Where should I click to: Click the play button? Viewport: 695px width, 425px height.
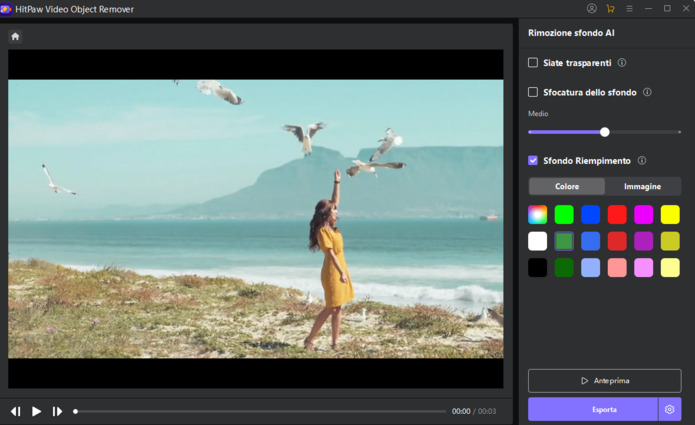[x=36, y=411]
